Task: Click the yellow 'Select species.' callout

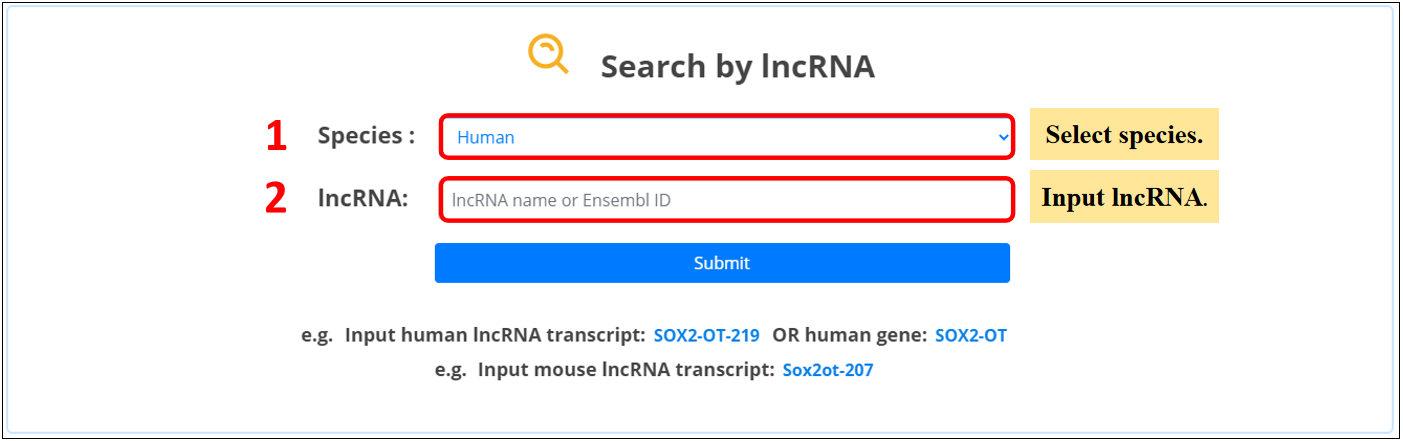Action: (x=1124, y=135)
